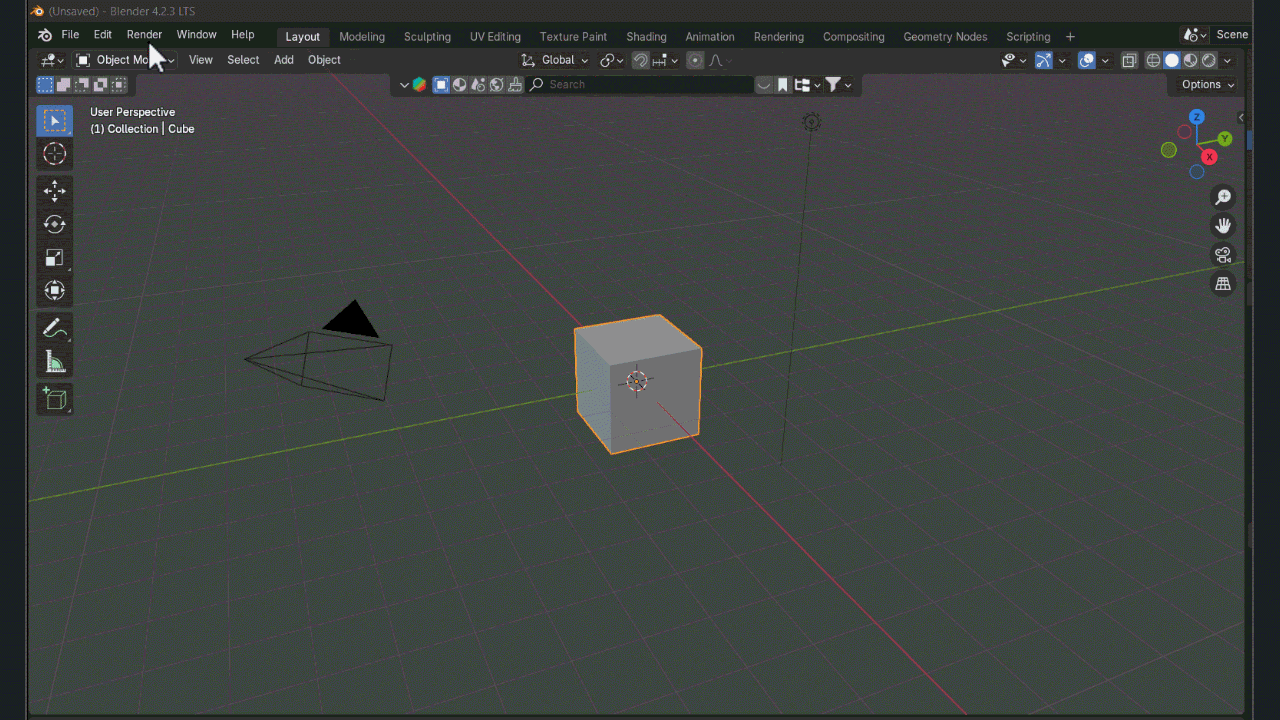1280x720 pixels.
Task: Pick the Add Cube tool
Action: pyautogui.click(x=55, y=399)
